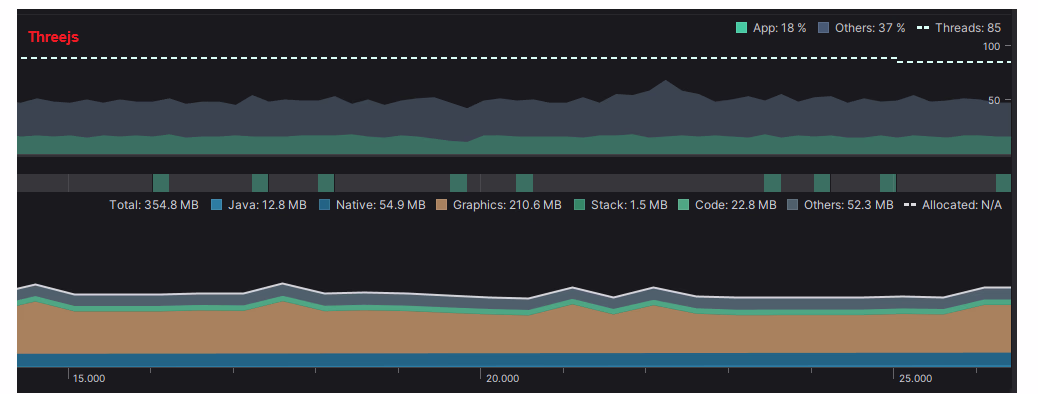
Task: Click the 'Others: 37 %' text
Action: tap(870, 28)
